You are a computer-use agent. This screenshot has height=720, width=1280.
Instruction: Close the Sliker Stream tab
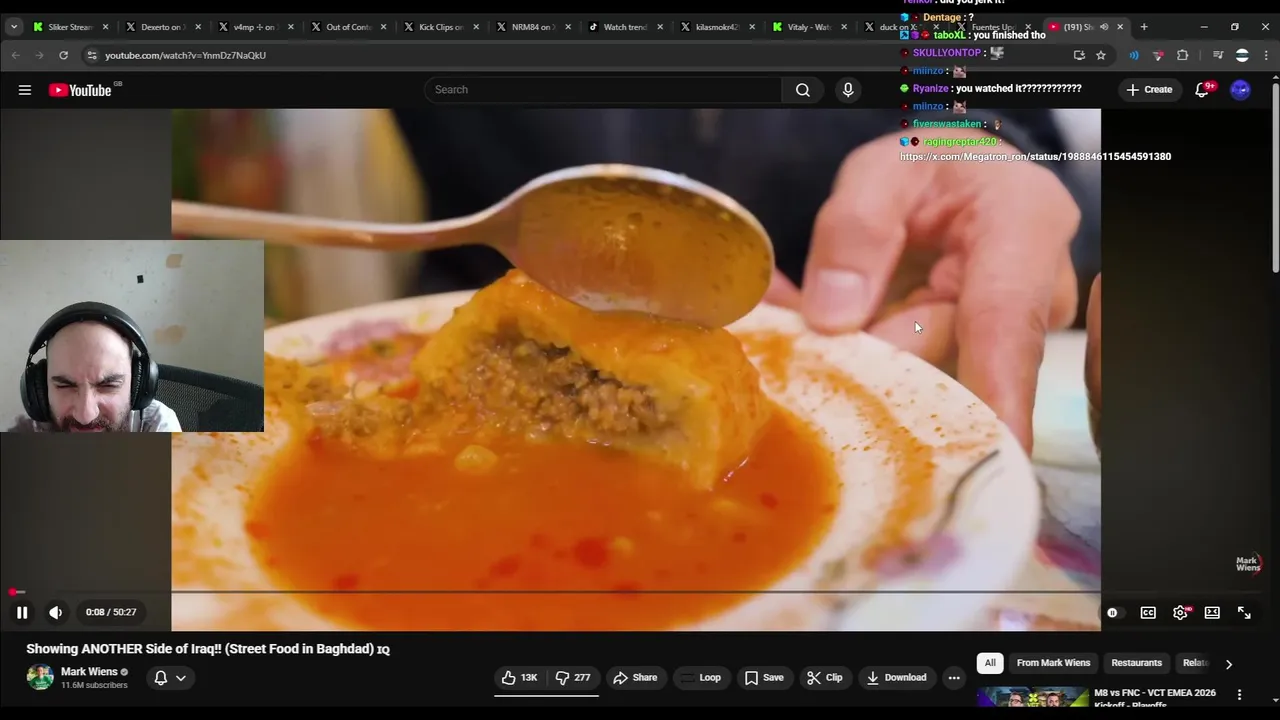(105, 27)
